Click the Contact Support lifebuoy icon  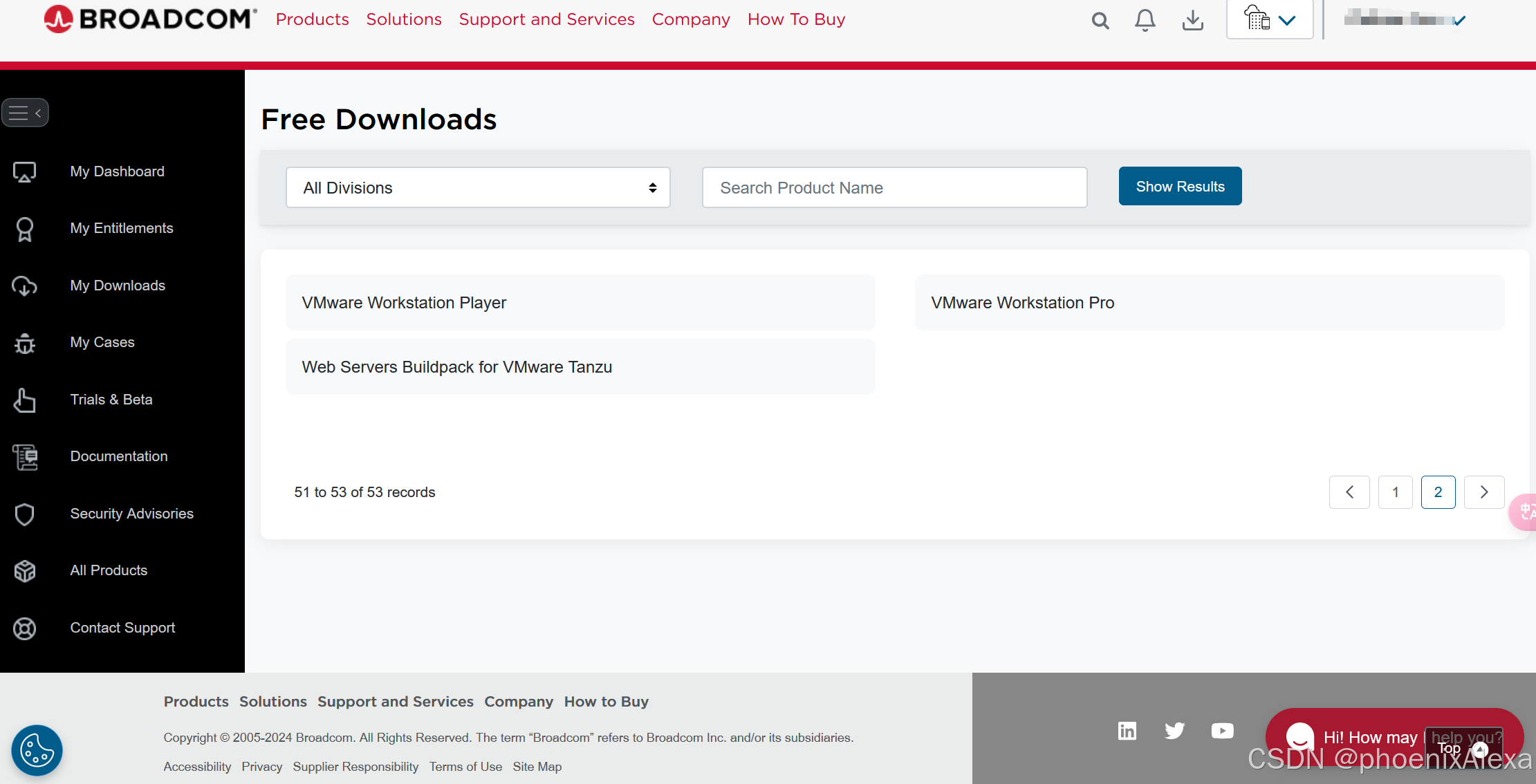coord(25,628)
